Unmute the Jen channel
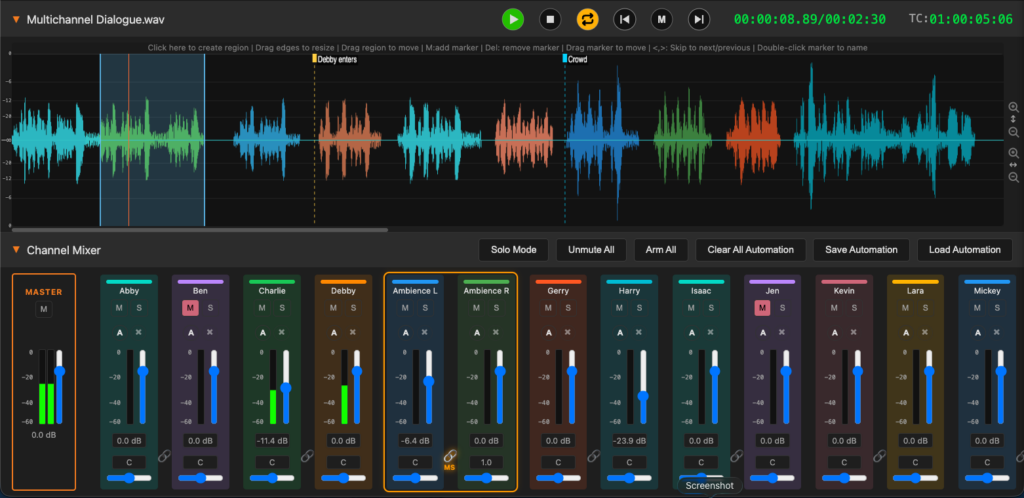Screen dimensions: 1024x498 (x=762, y=308)
